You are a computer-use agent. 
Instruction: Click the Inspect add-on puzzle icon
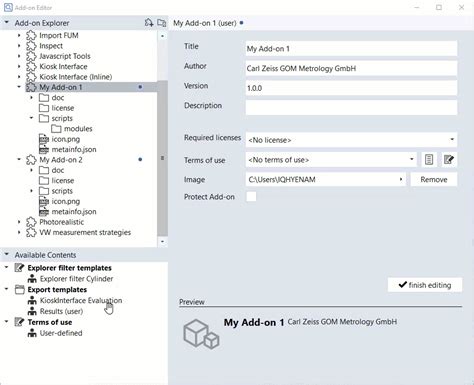(31, 46)
